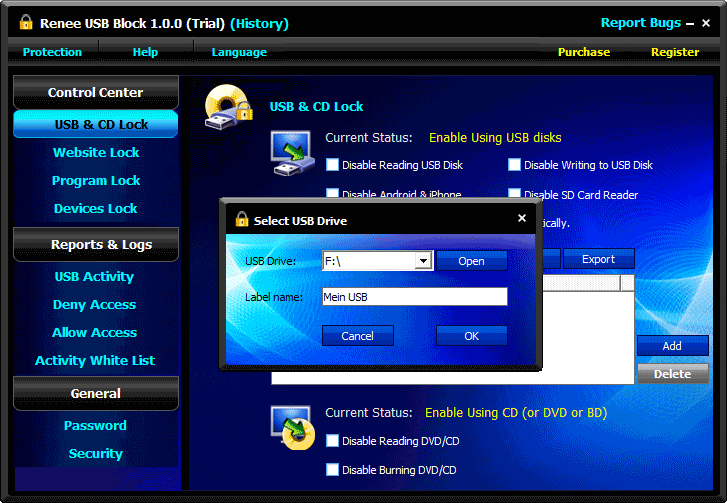Check Disable Burning DVD/CD
The image size is (727, 503).
tap(332, 470)
